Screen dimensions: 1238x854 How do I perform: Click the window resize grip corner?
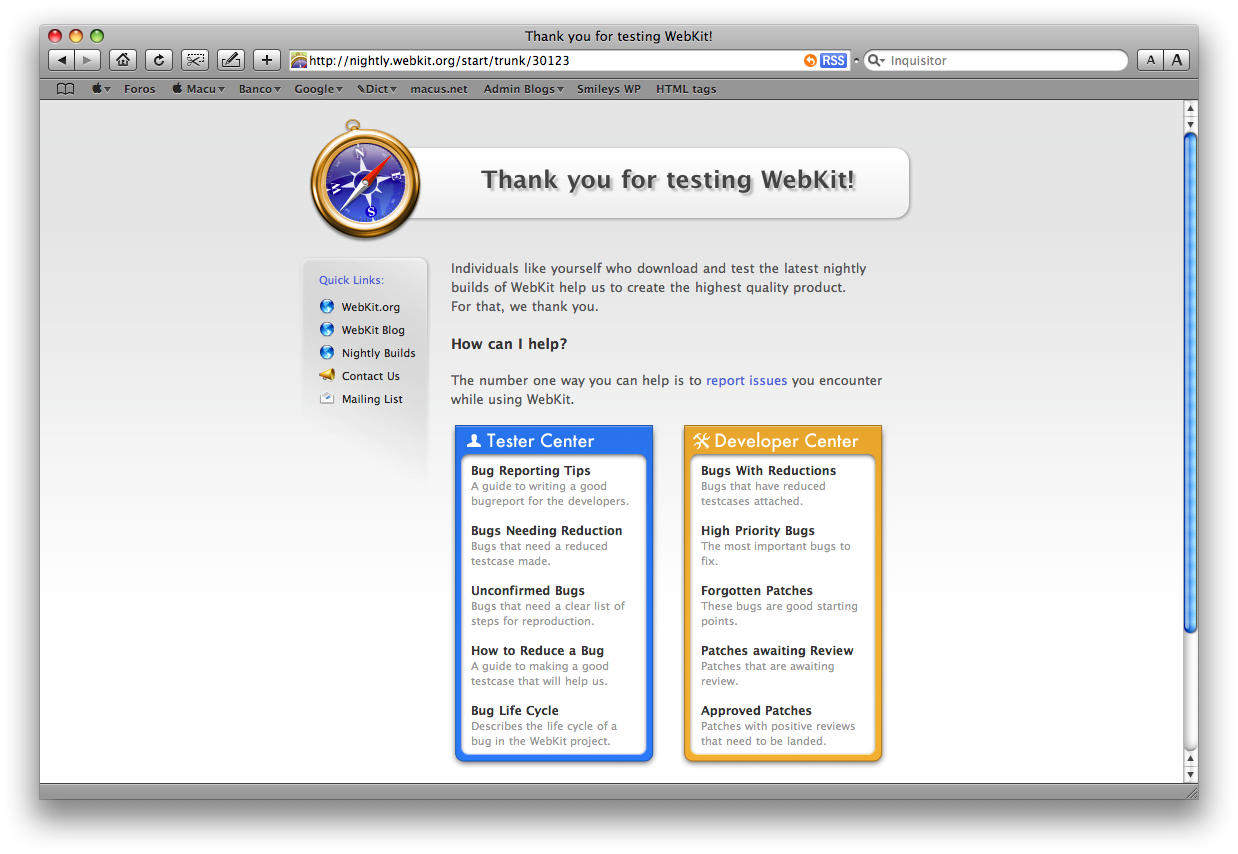point(1190,791)
